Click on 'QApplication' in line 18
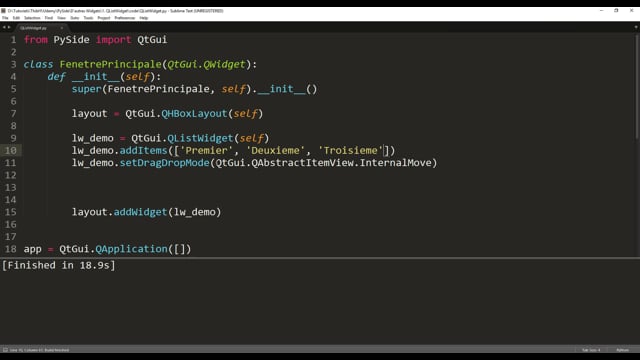The image size is (640, 360). click(131, 249)
